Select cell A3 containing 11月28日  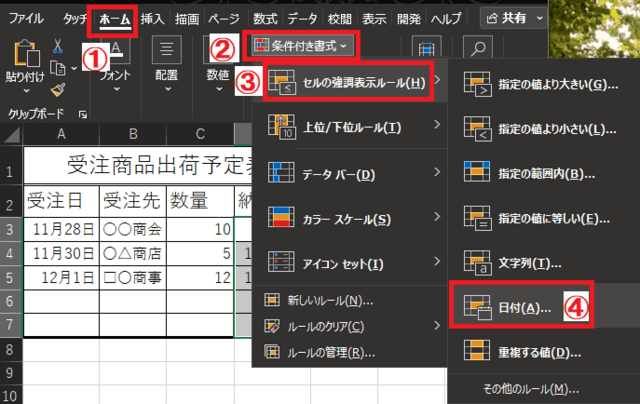62,228
